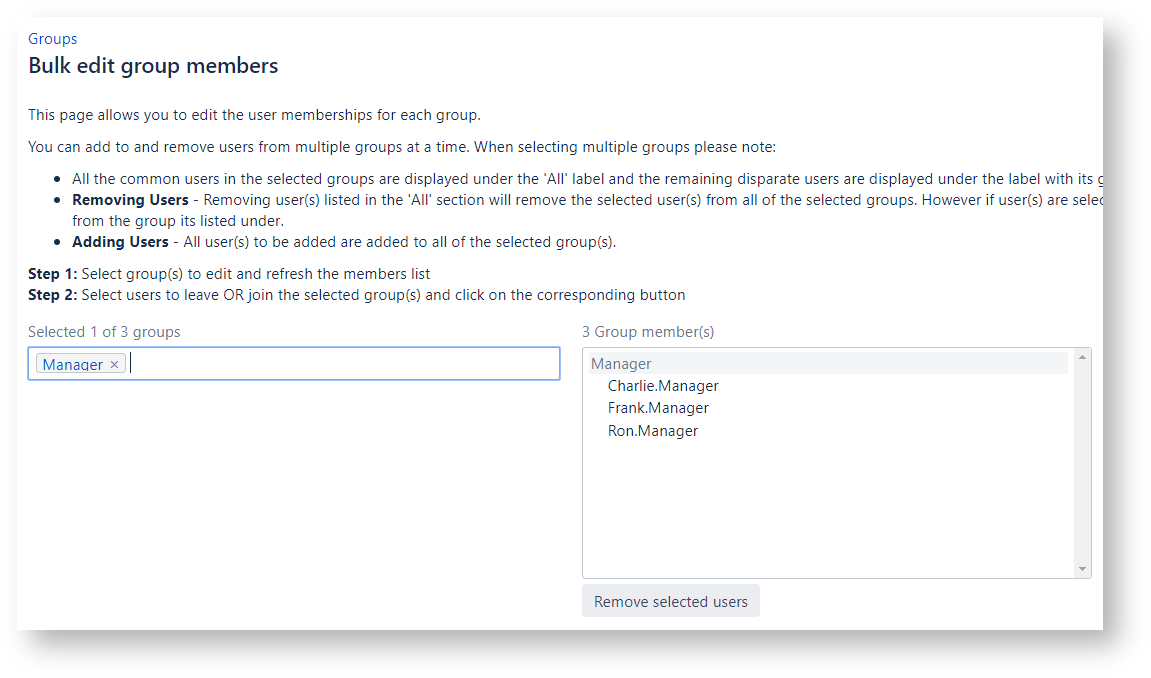Click the 'Selected 1 of 3 groups' label
Screen dimensions: 1151x678
[104, 332]
